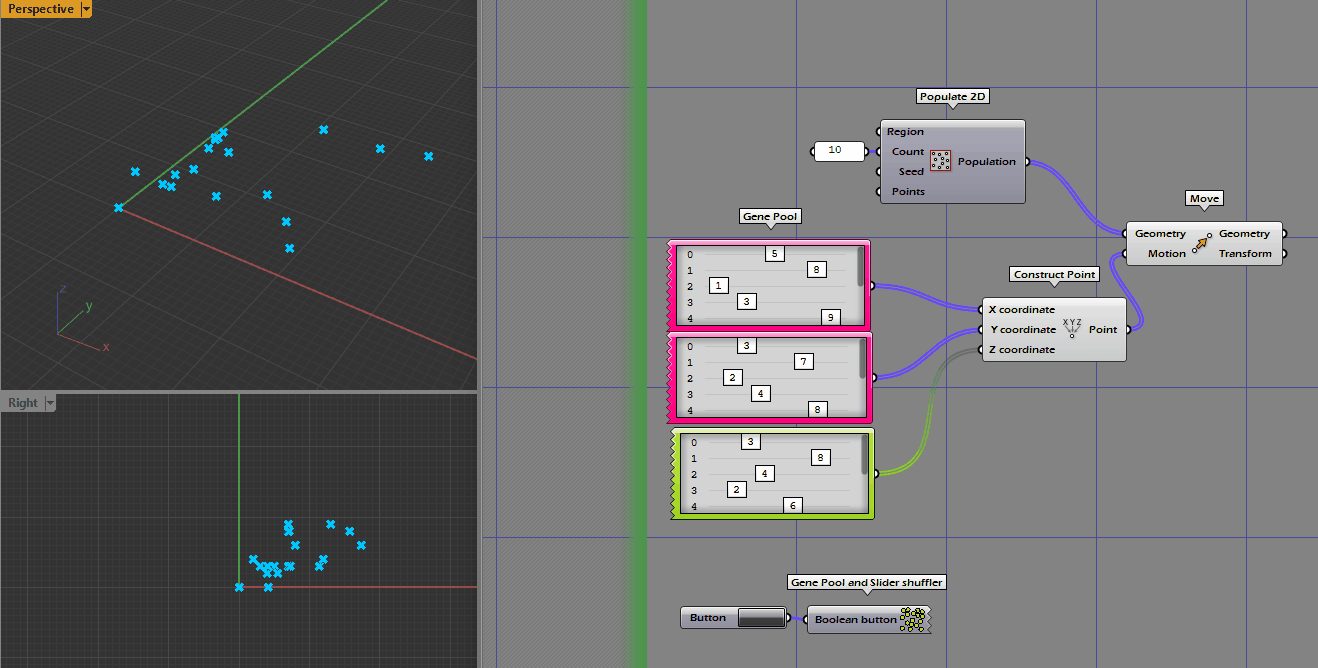Select slider 3 in row 0 of lower pink Gene Pool
This screenshot has height=668, width=1318.
click(746, 346)
